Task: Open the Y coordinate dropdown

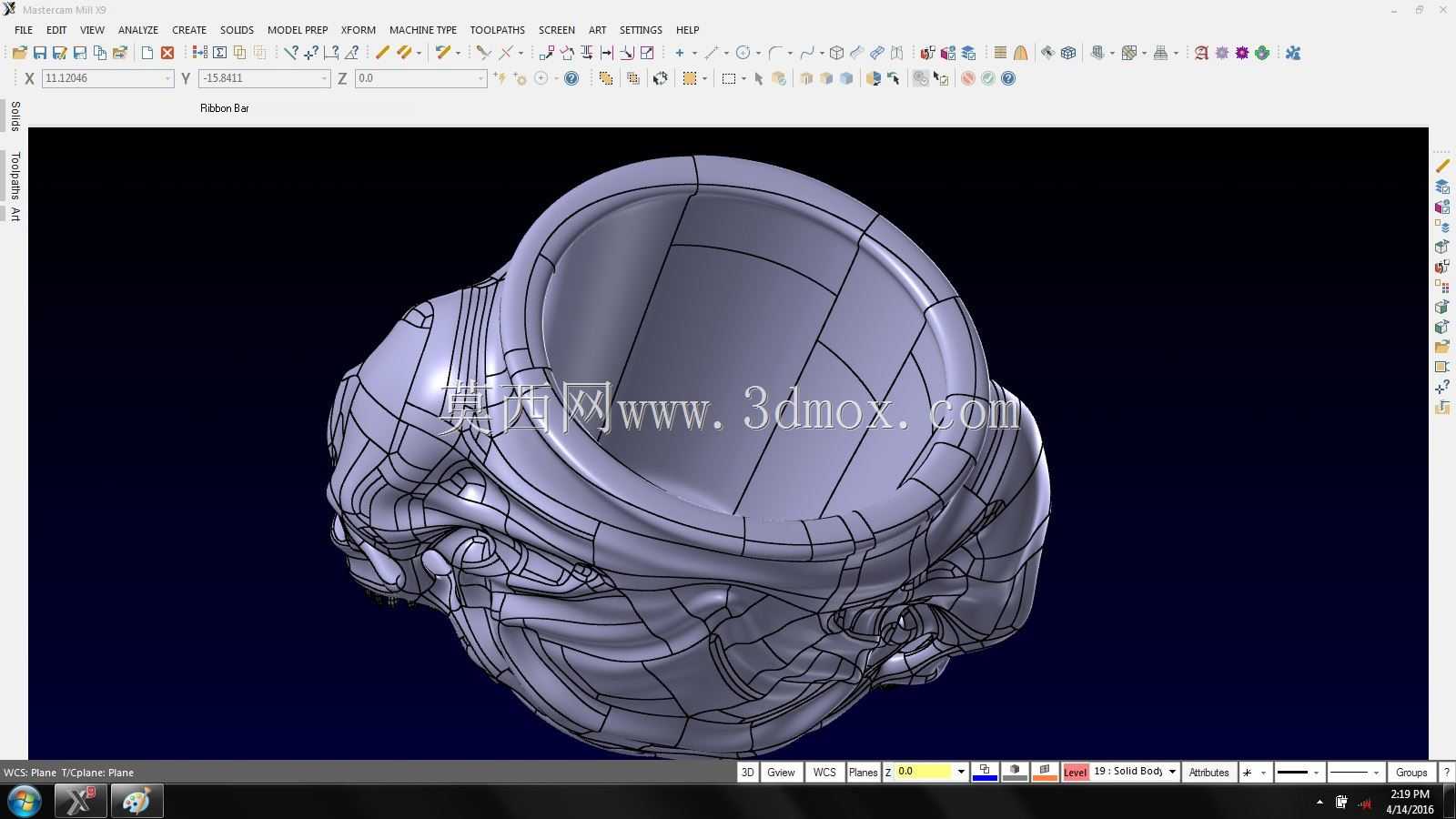Action: (324, 78)
